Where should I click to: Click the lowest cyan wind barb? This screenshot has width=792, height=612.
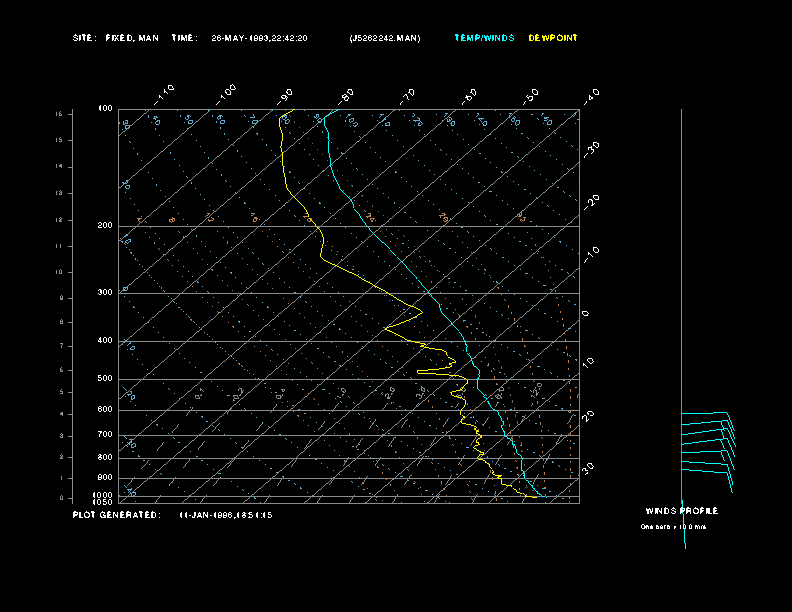(706, 468)
